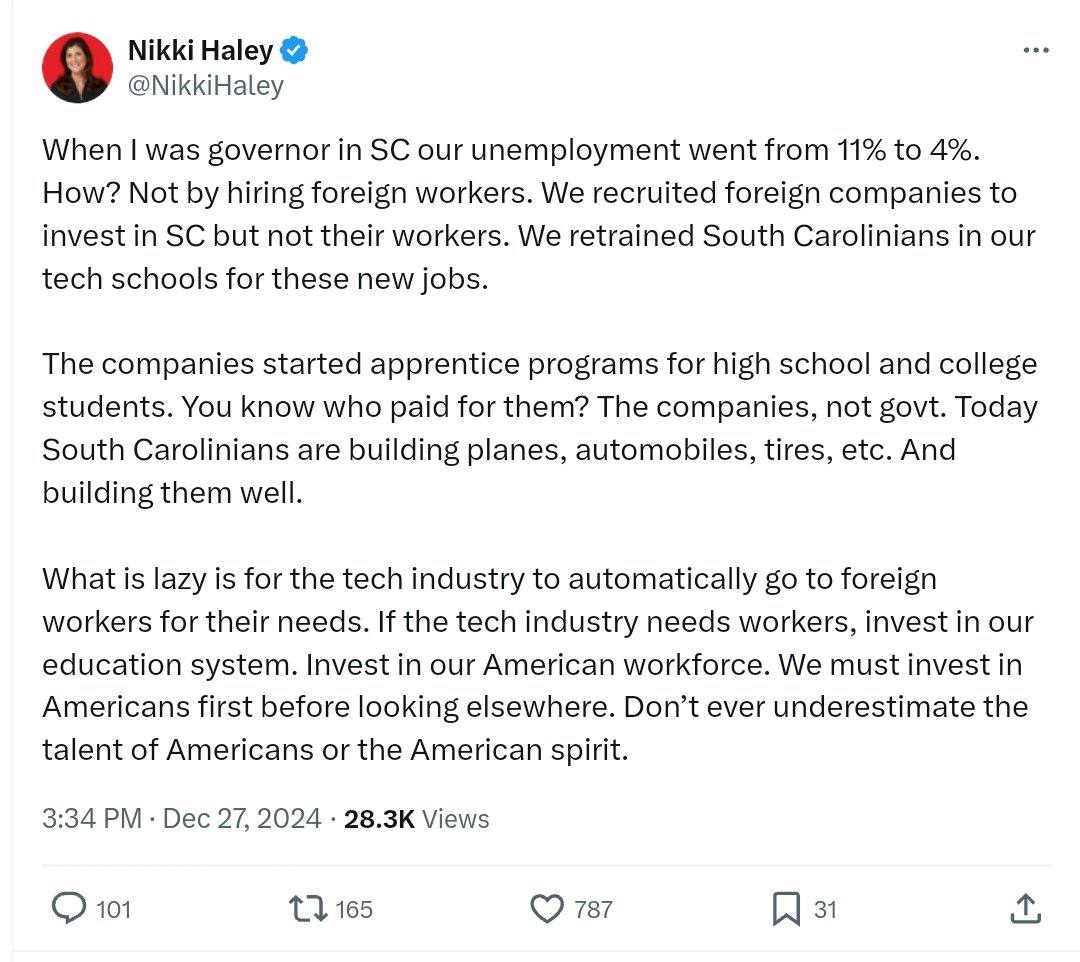Click the Dec 27, 2024 date
The height and width of the screenshot is (962, 1080).
point(242,819)
